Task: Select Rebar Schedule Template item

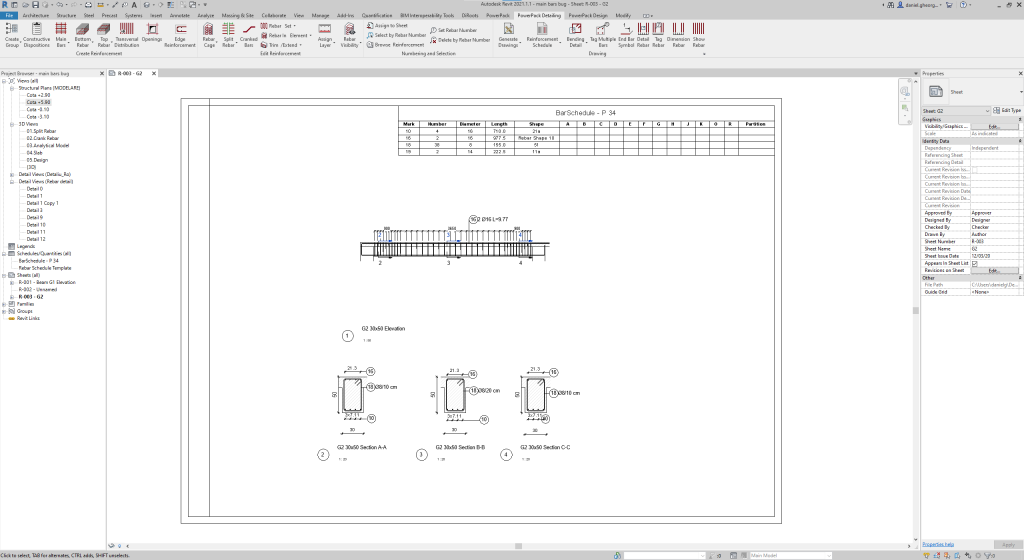Action: pos(45,268)
